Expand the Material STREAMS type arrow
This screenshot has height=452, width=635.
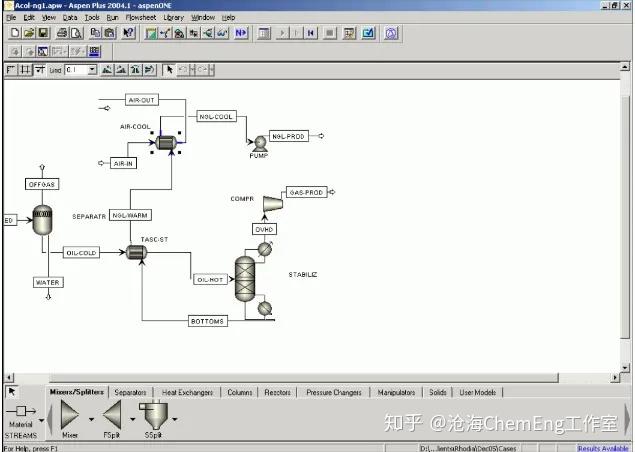click(x=41, y=420)
